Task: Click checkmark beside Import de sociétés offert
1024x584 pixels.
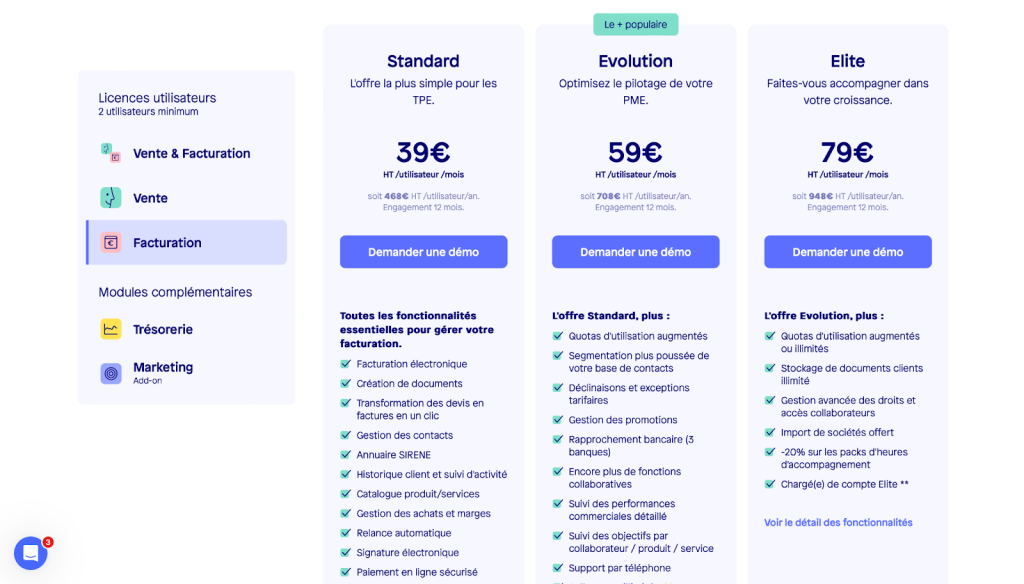Action: [x=770, y=433]
